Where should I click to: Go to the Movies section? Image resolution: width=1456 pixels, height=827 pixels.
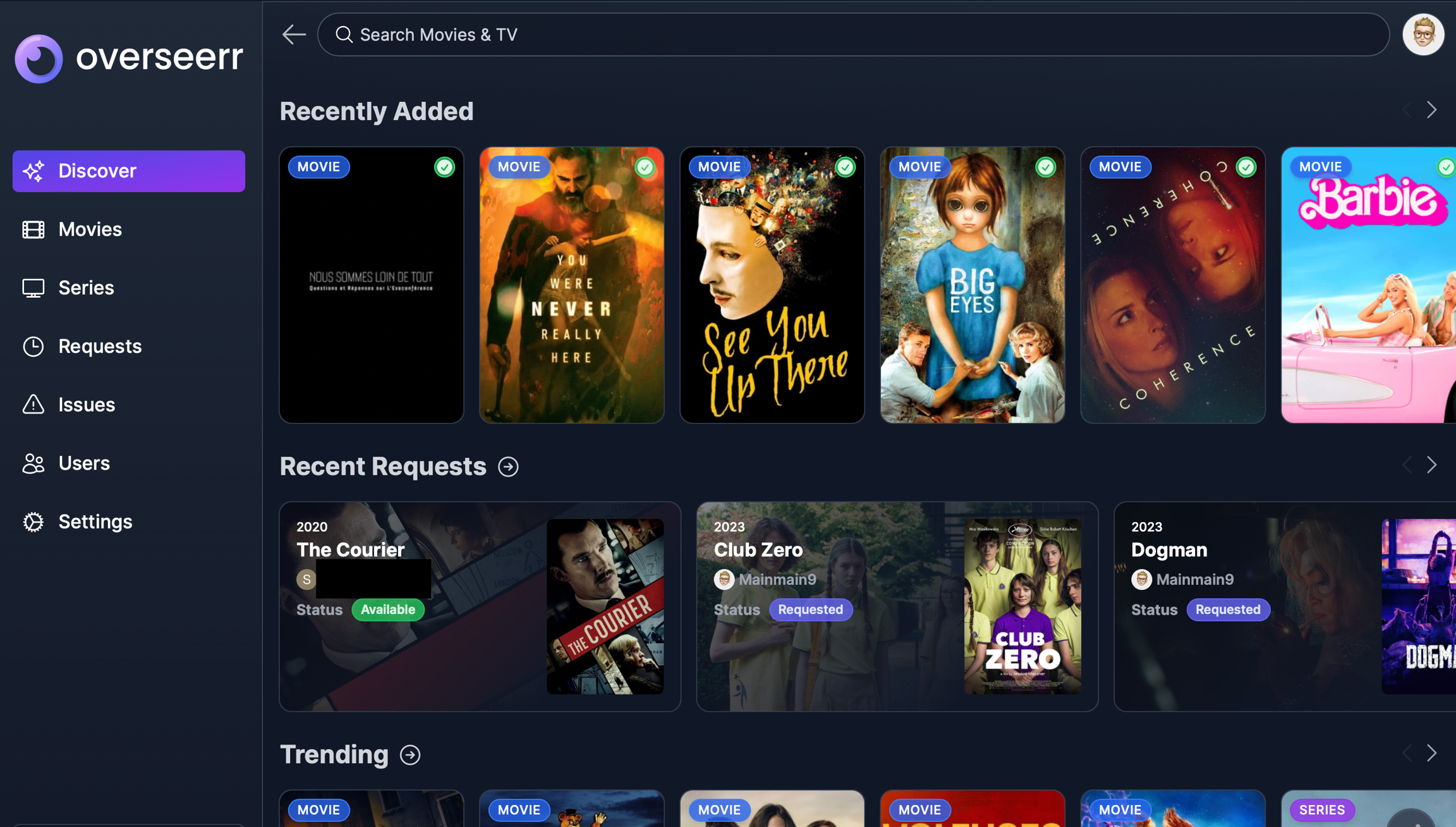pos(90,230)
